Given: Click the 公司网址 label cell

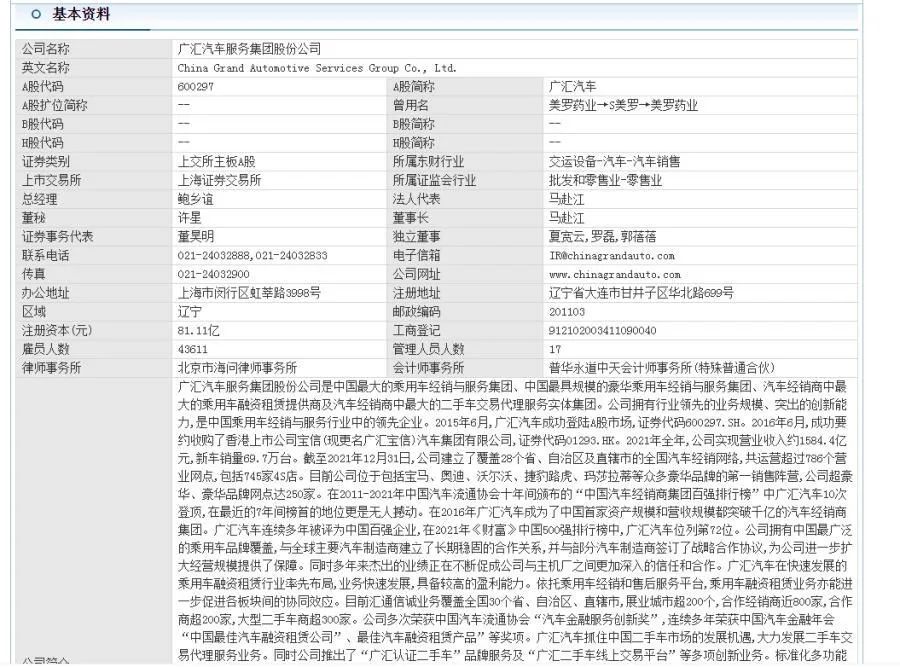Looking at the screenshot, I should click(x=464, y=274).
